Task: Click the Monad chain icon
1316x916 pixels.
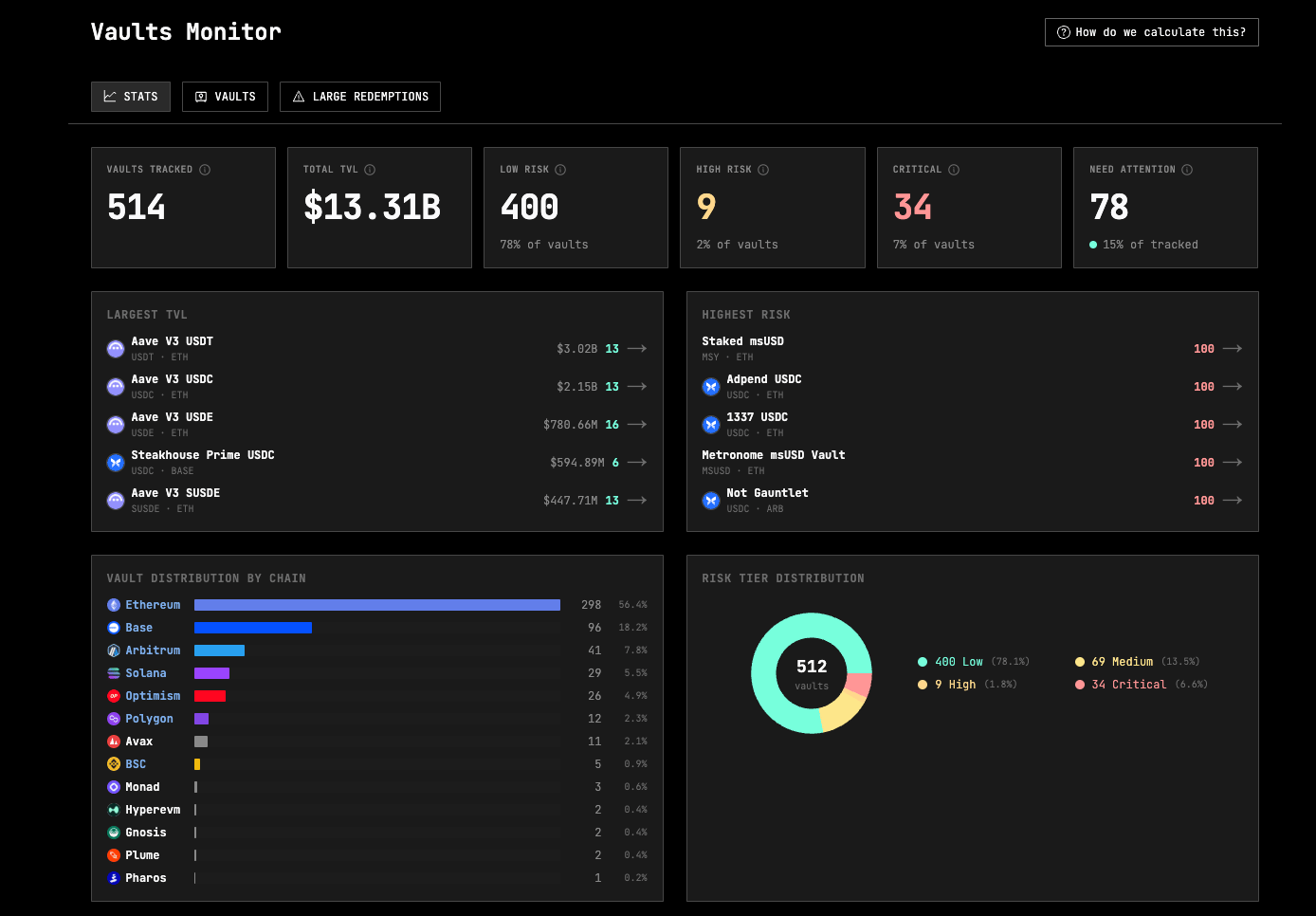Action: coord(114,787)
